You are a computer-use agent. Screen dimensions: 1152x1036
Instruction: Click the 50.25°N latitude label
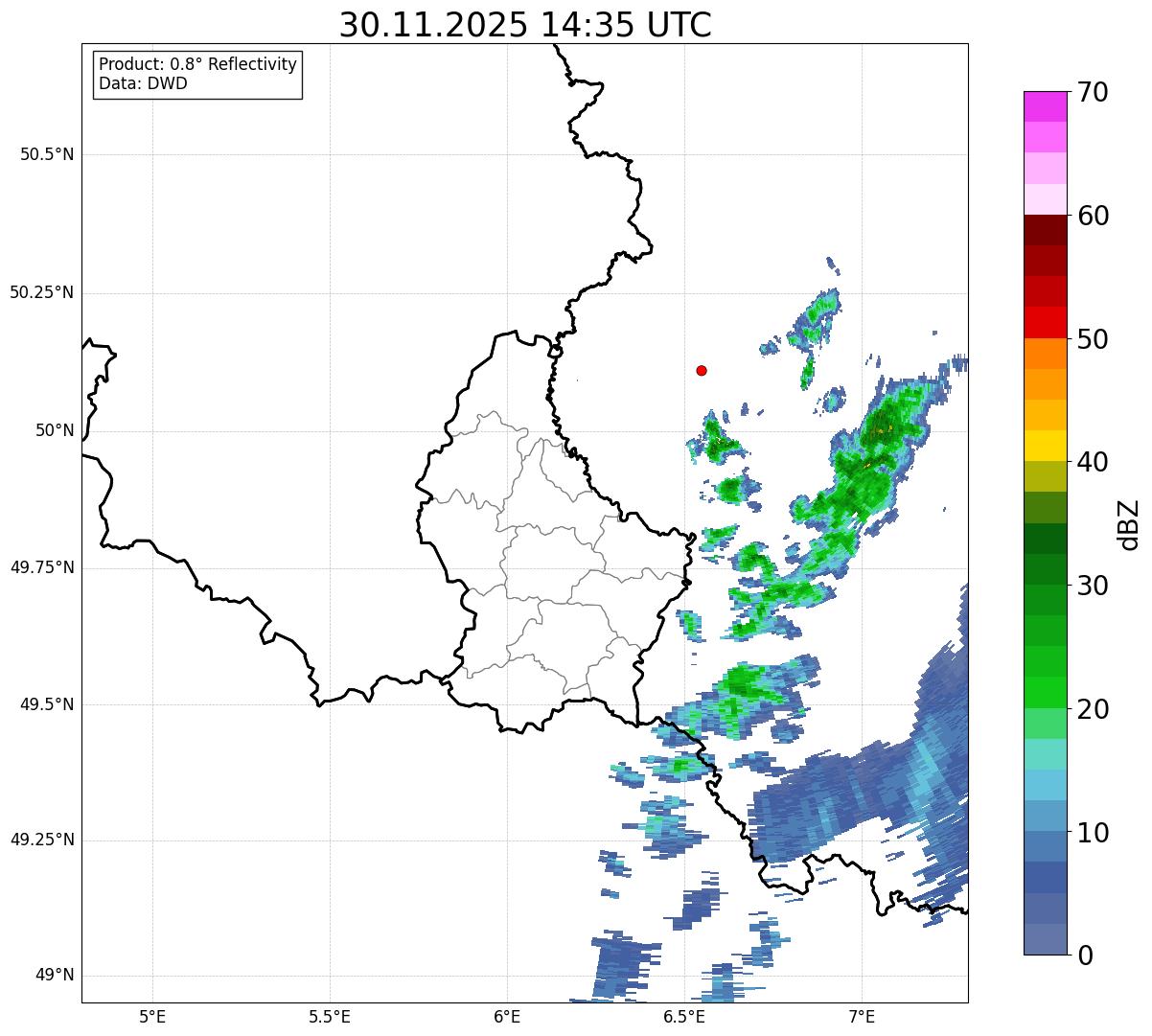click(42, 292)
